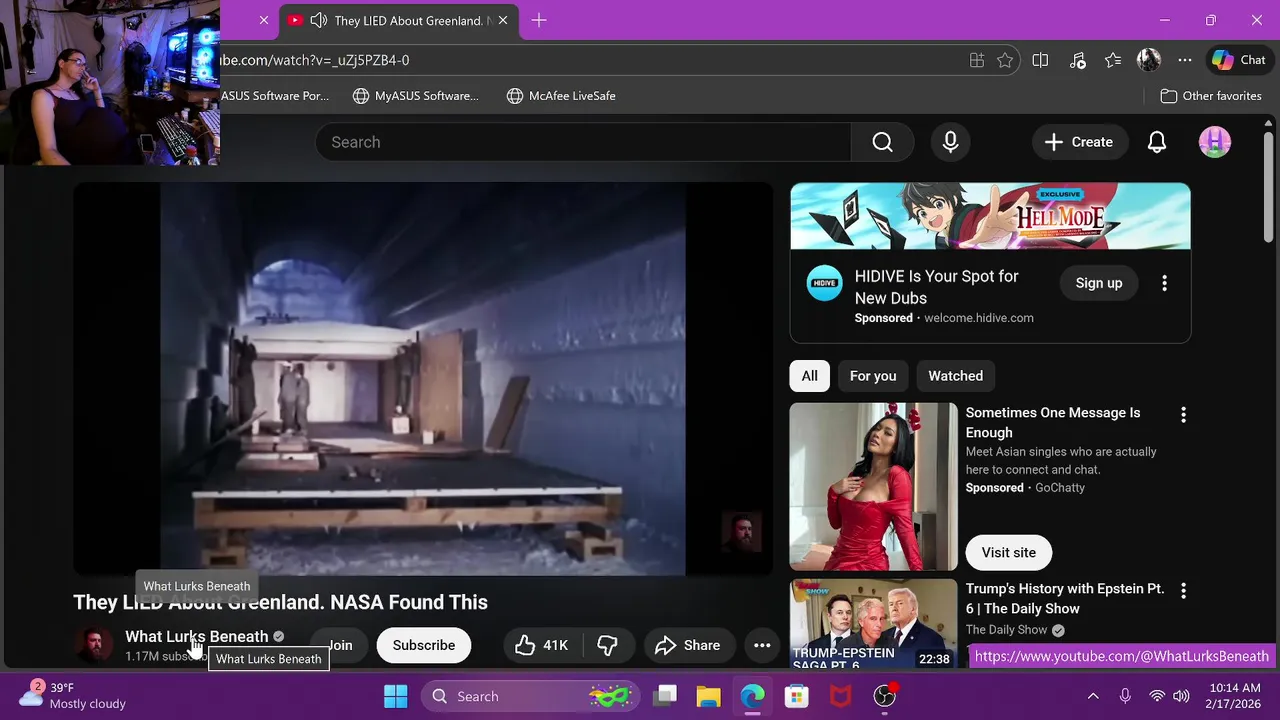The width and height of the screenshot is (1280, 720).
Task: Add page to favorites with star icon
Action: point(1005,60)
